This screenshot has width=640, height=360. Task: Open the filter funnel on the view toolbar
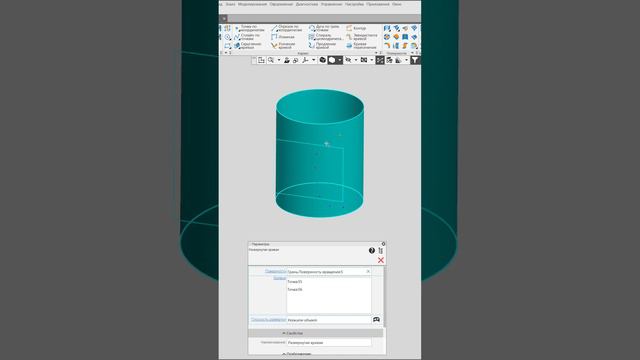(x=415, y=60)
